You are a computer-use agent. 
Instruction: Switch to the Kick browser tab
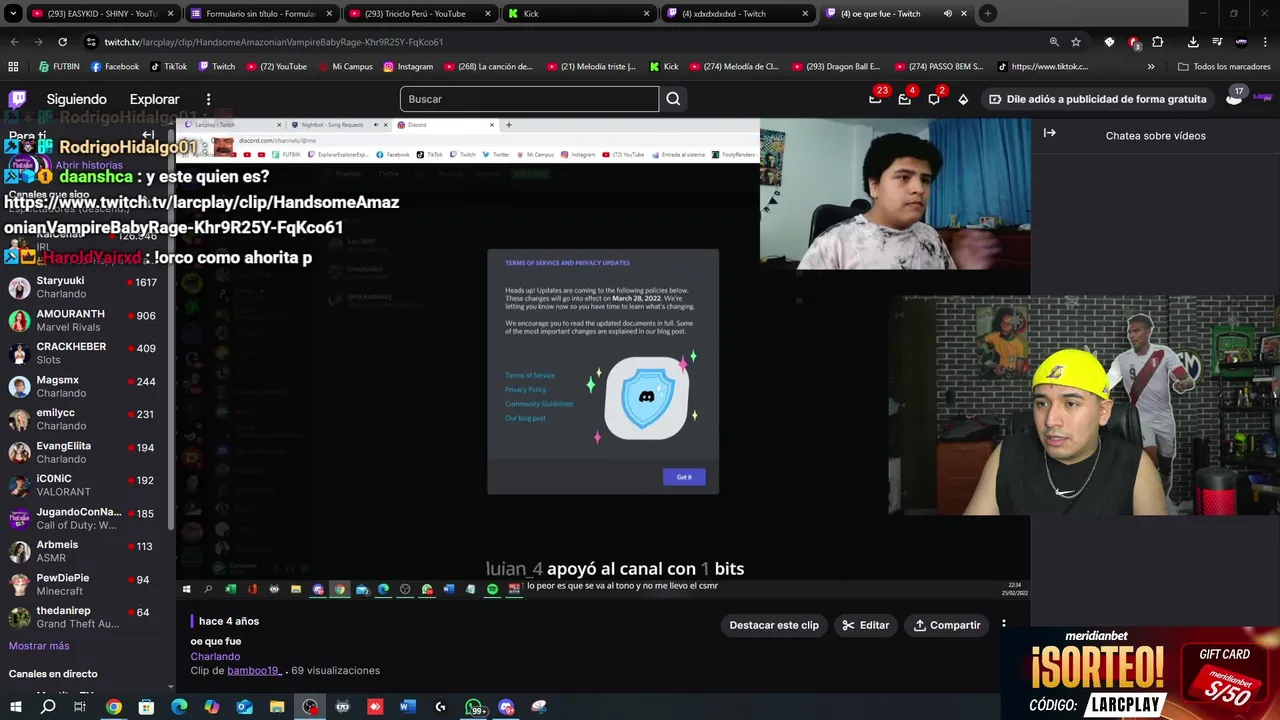(x=577, y=14)
